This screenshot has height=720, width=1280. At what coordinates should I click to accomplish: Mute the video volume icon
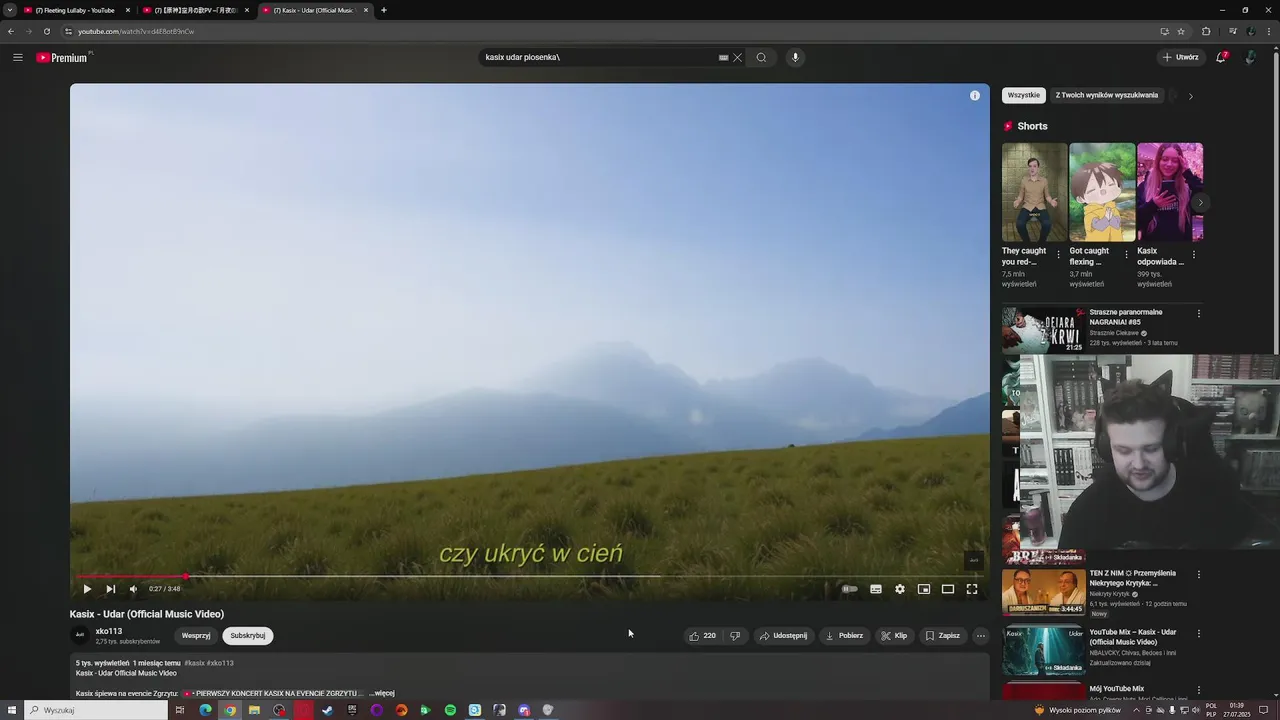pos(133,589)
